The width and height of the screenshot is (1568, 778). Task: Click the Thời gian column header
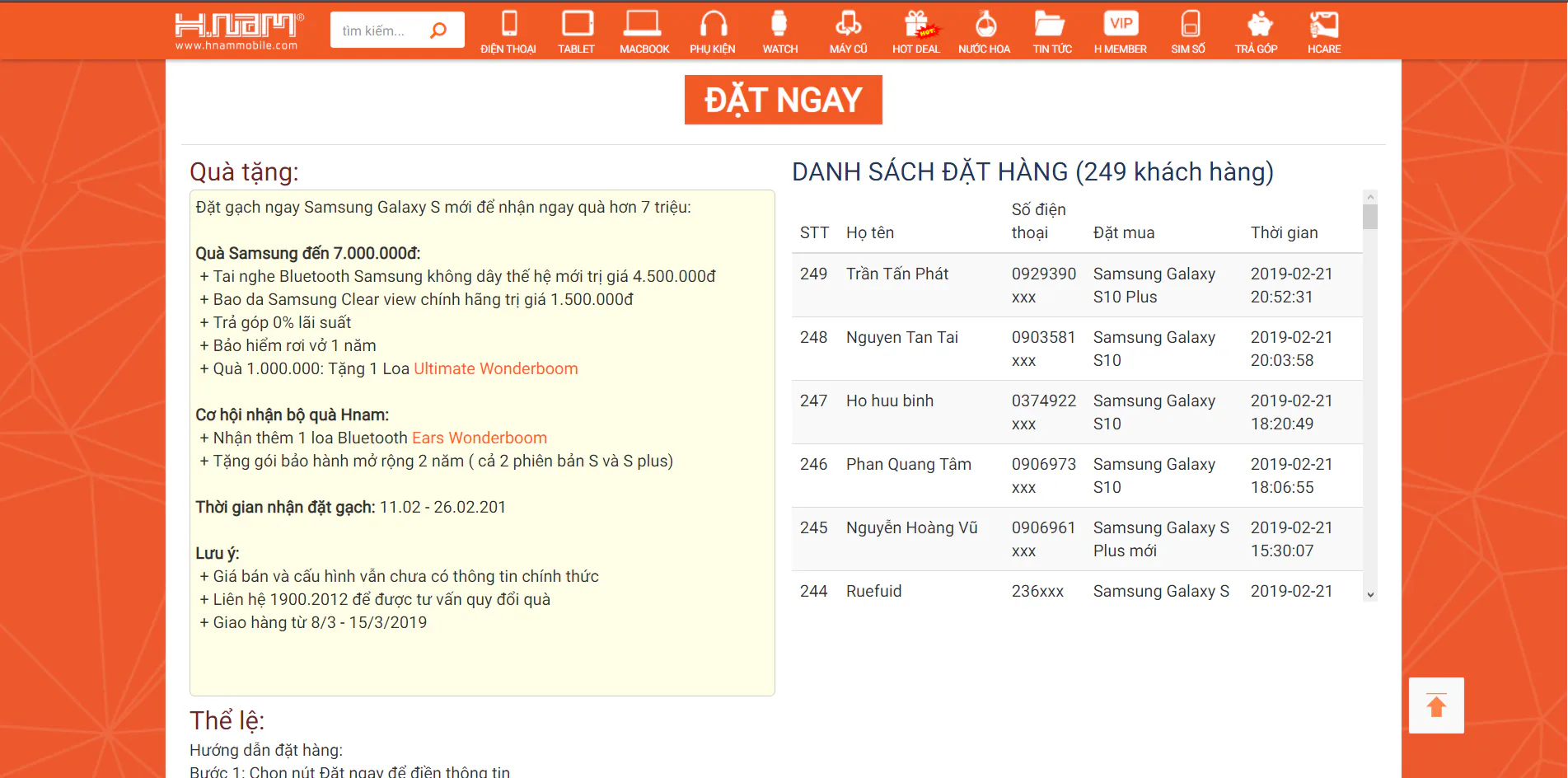1285,232
